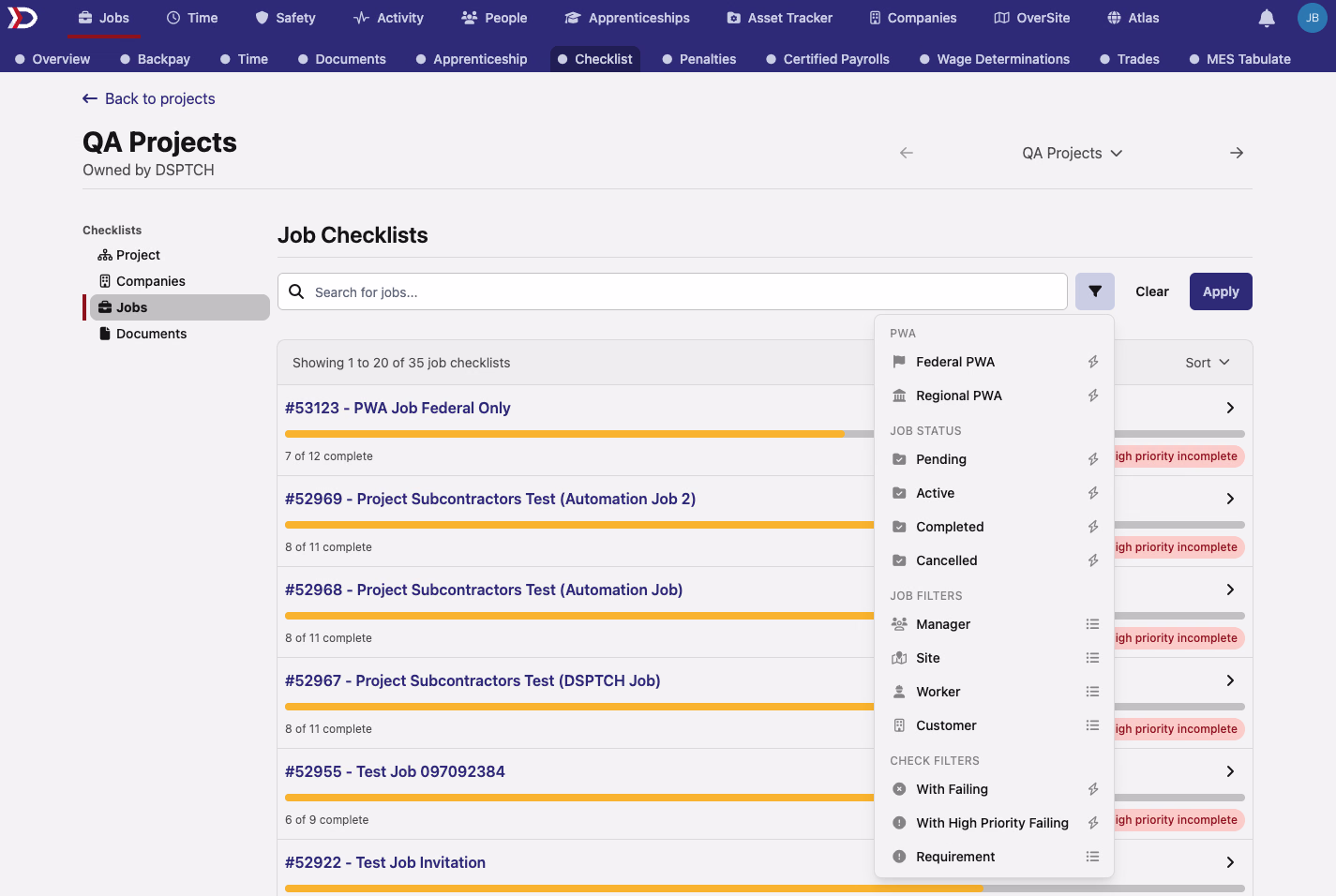Image resolution: width=1336 pixels, height=896 pixels.
Task: Open list icon next to Requirement filter
Action: tap(1092, 857)
